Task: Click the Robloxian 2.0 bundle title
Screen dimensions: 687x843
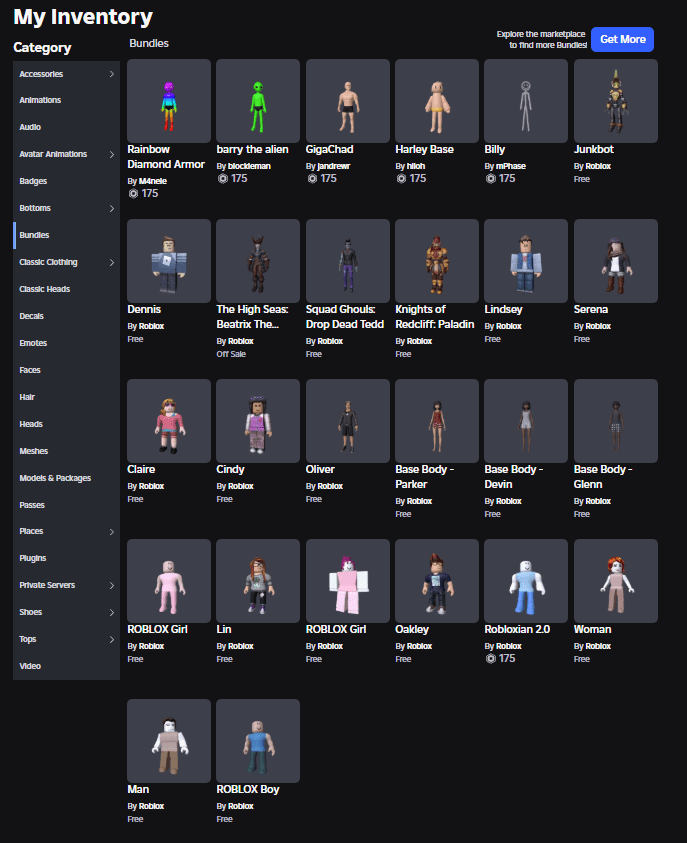Action: click(517, 629)
